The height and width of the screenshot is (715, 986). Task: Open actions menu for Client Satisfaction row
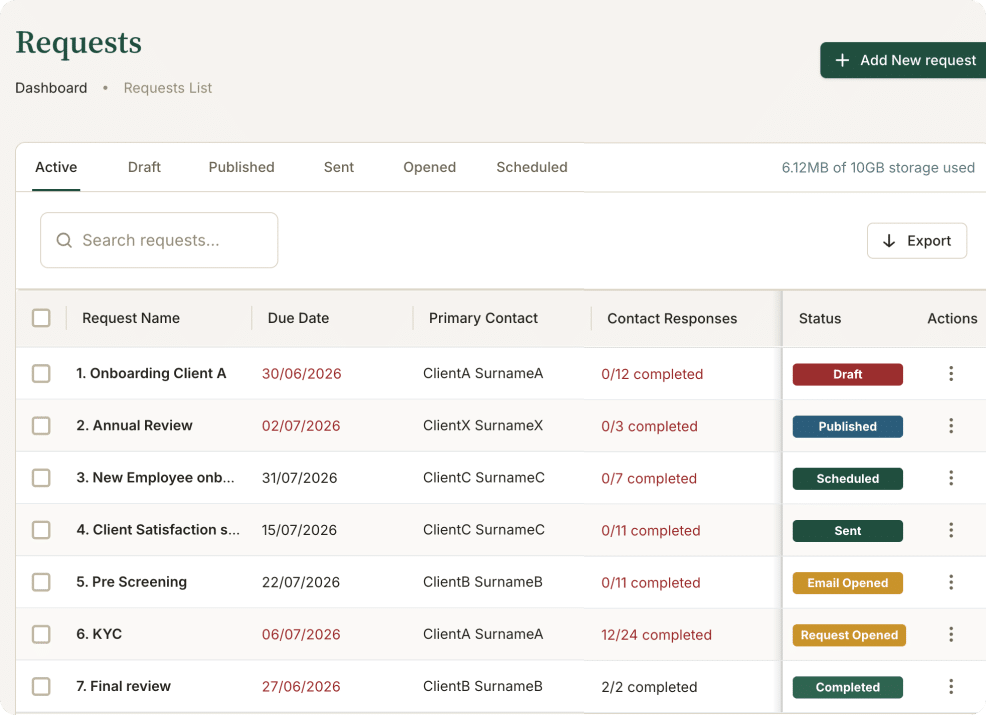click(951, 530)
